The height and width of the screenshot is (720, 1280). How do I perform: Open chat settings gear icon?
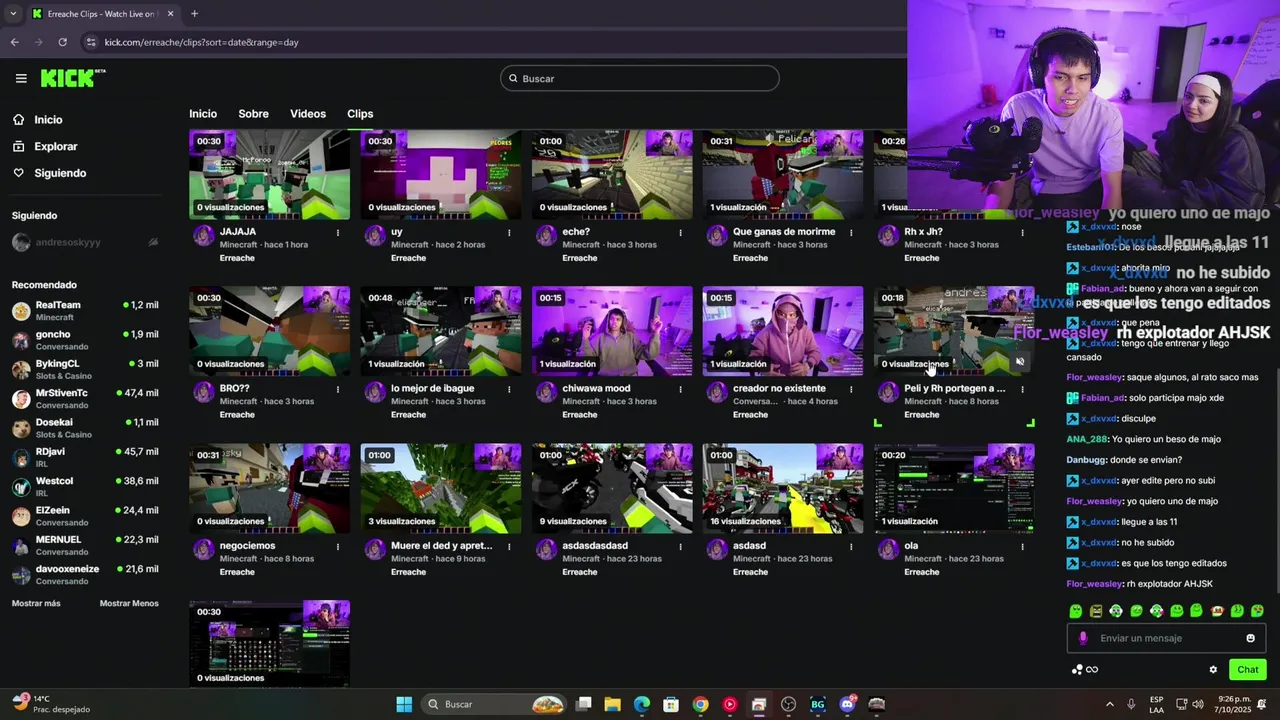(x=1213, y=670)
